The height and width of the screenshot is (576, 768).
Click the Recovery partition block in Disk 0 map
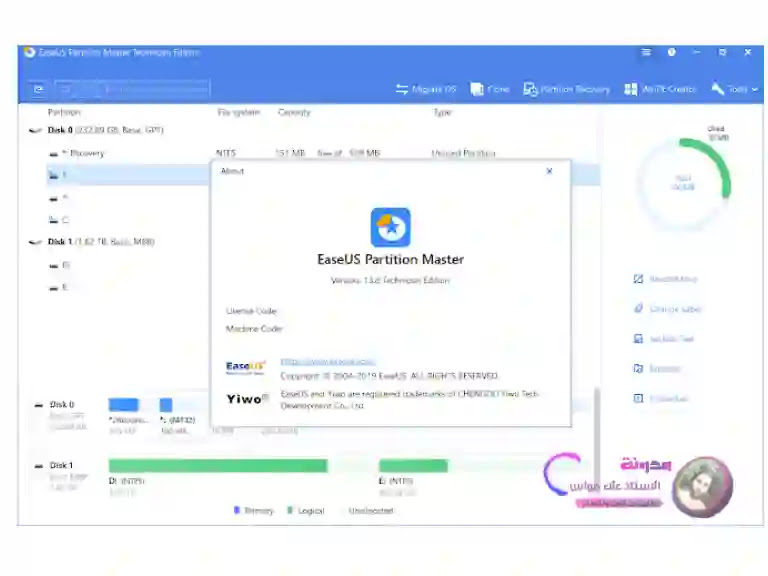coord(123,405)
